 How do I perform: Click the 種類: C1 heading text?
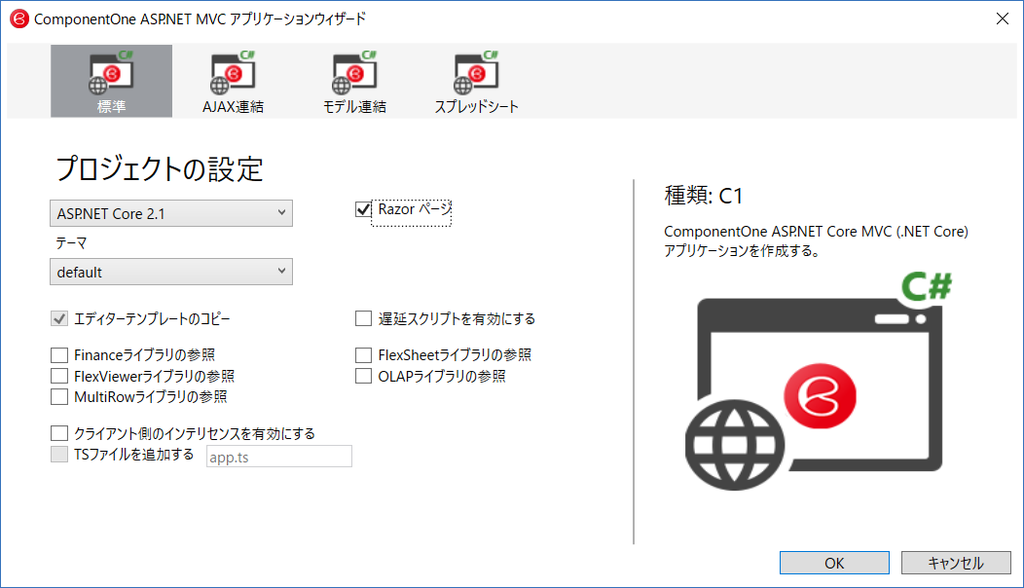[703, 195]
